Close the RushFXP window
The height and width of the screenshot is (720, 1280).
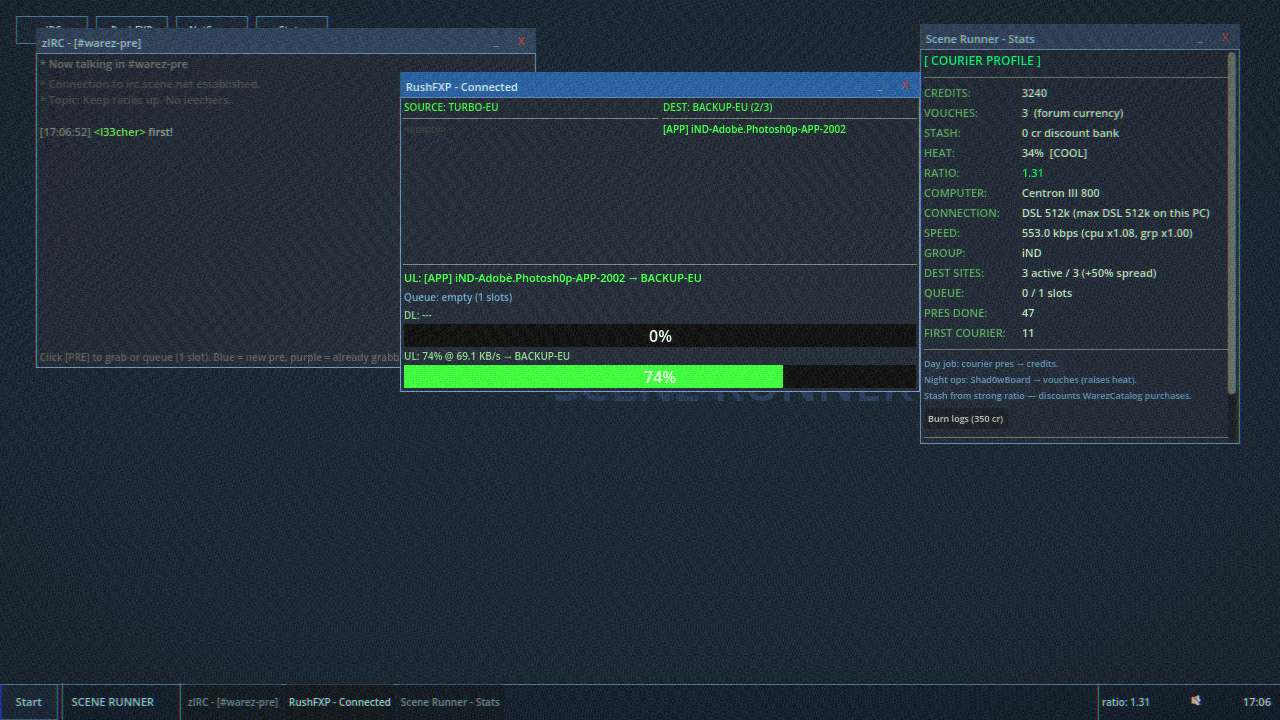point(905,85)
